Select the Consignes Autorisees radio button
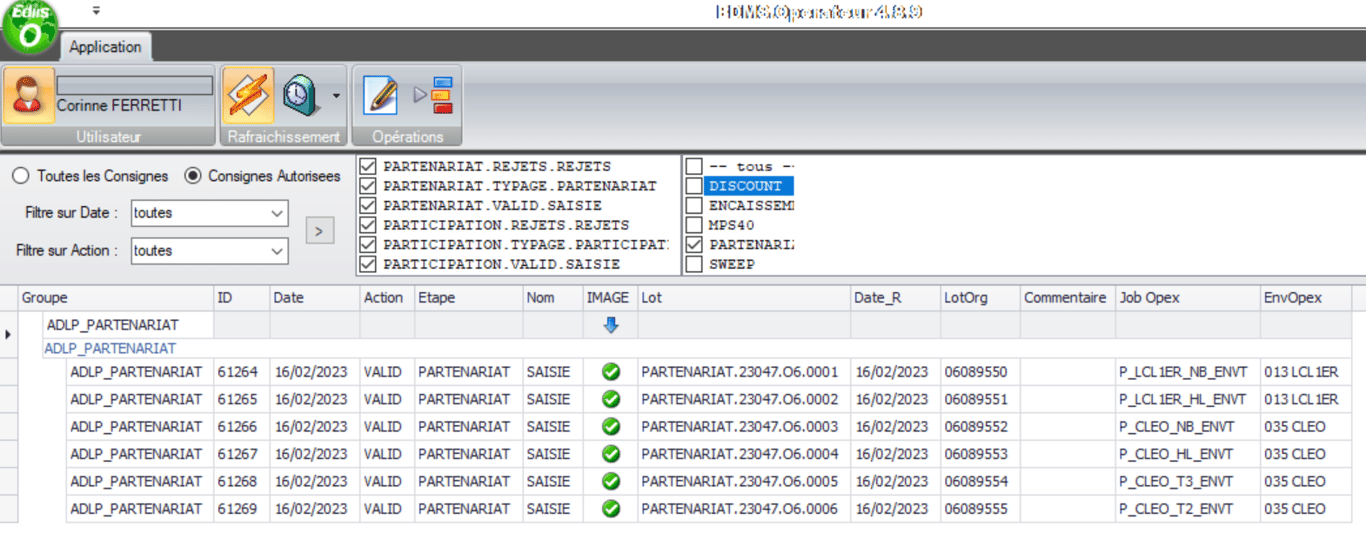 192,176
